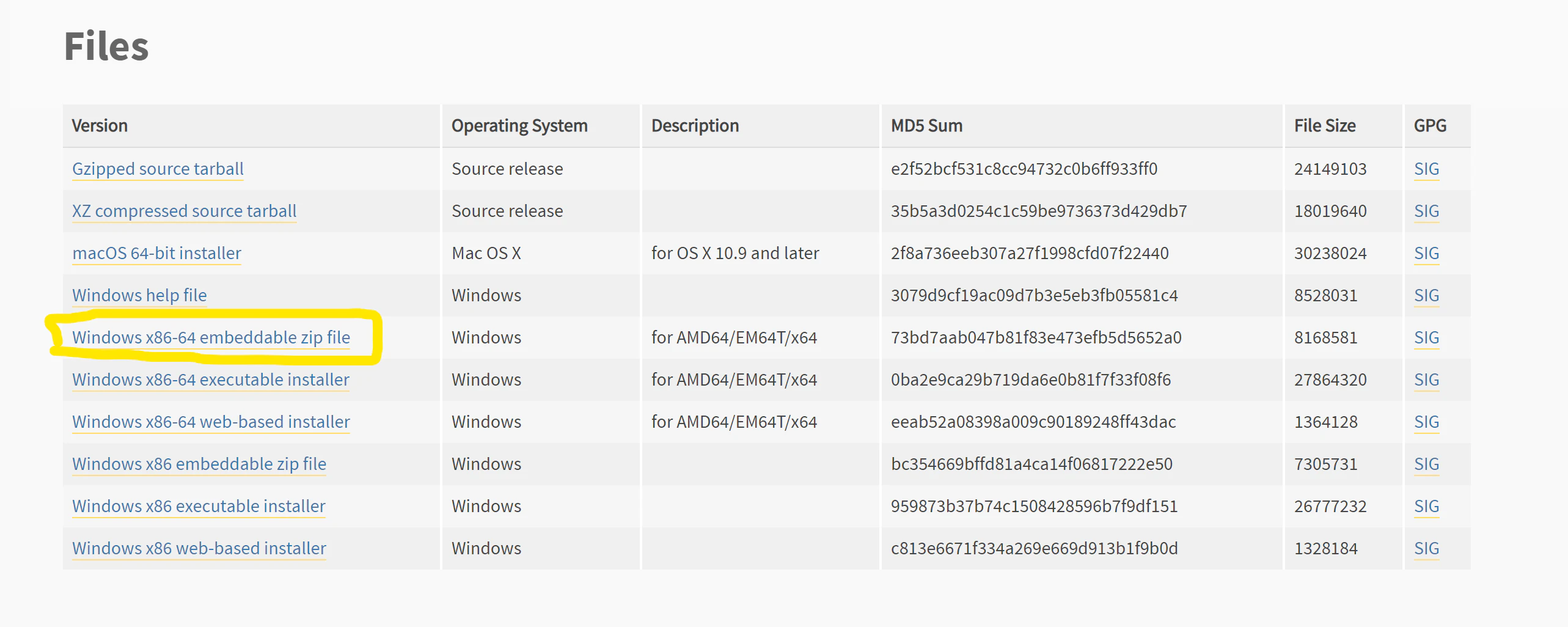Download the XZ compressed source tarball
The width and height of the screenshot is (1568, 627).
click(x=184, y=211)
